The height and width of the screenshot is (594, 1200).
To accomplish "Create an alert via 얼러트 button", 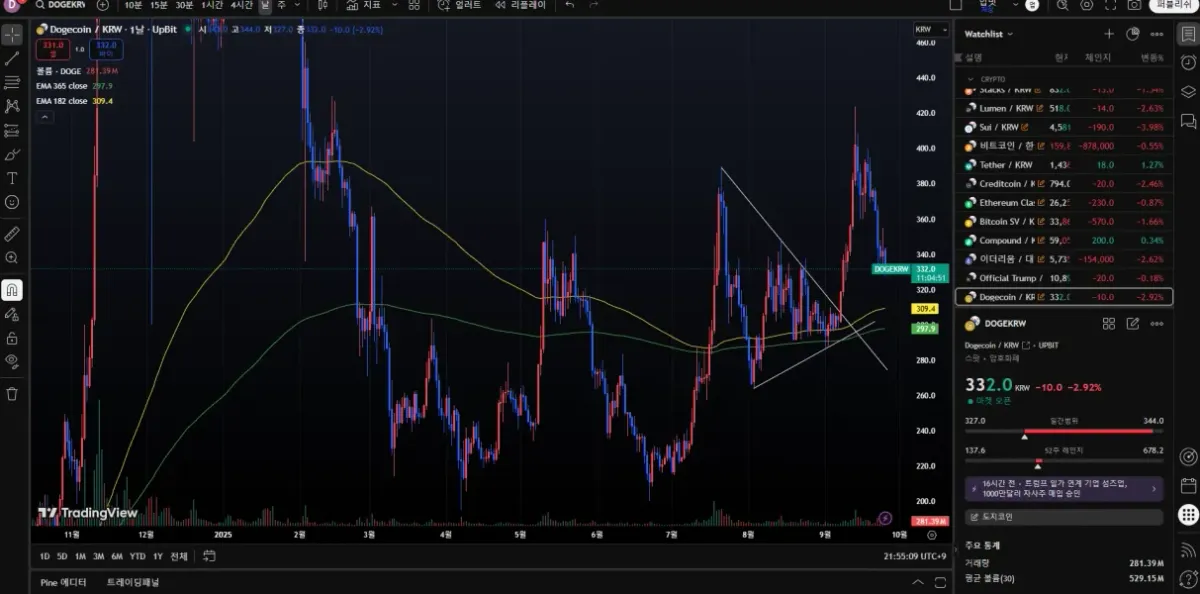I will coord(460,5).
